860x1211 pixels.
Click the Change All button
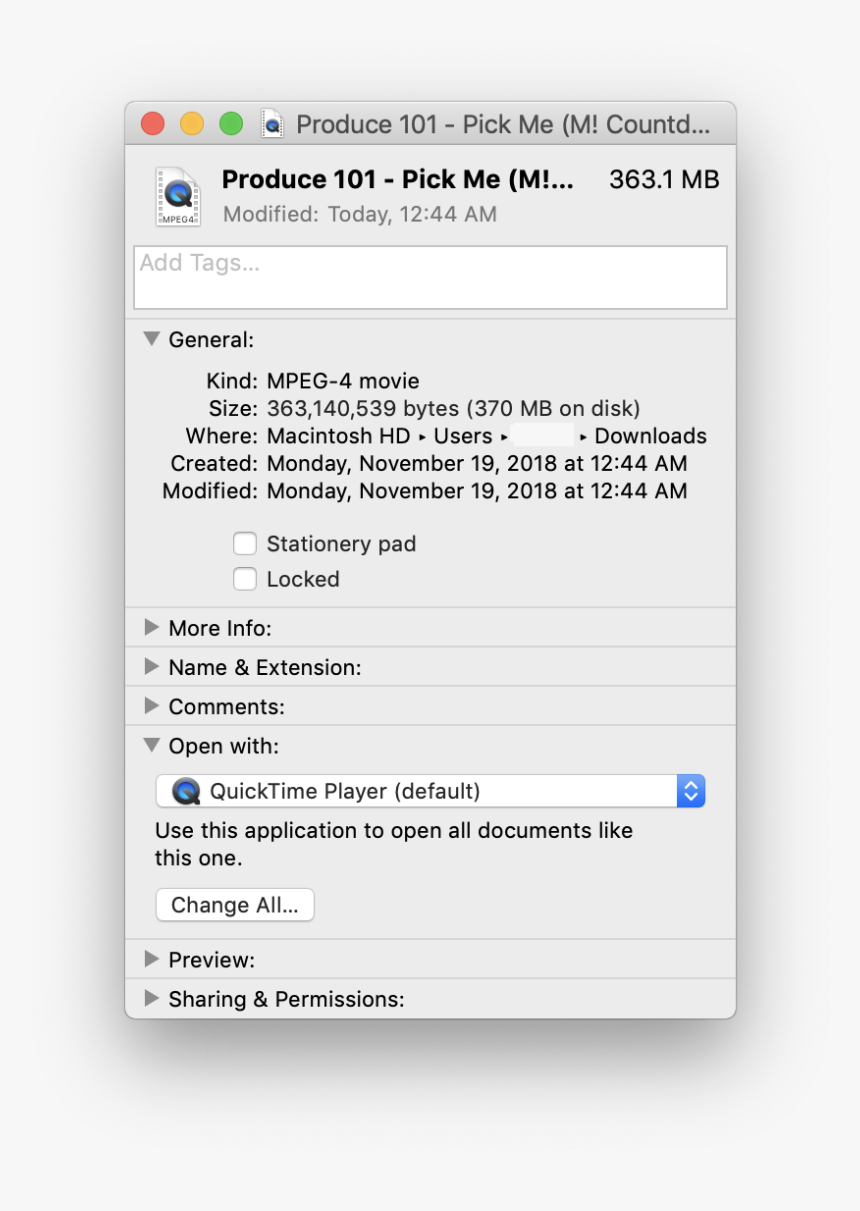234,904
